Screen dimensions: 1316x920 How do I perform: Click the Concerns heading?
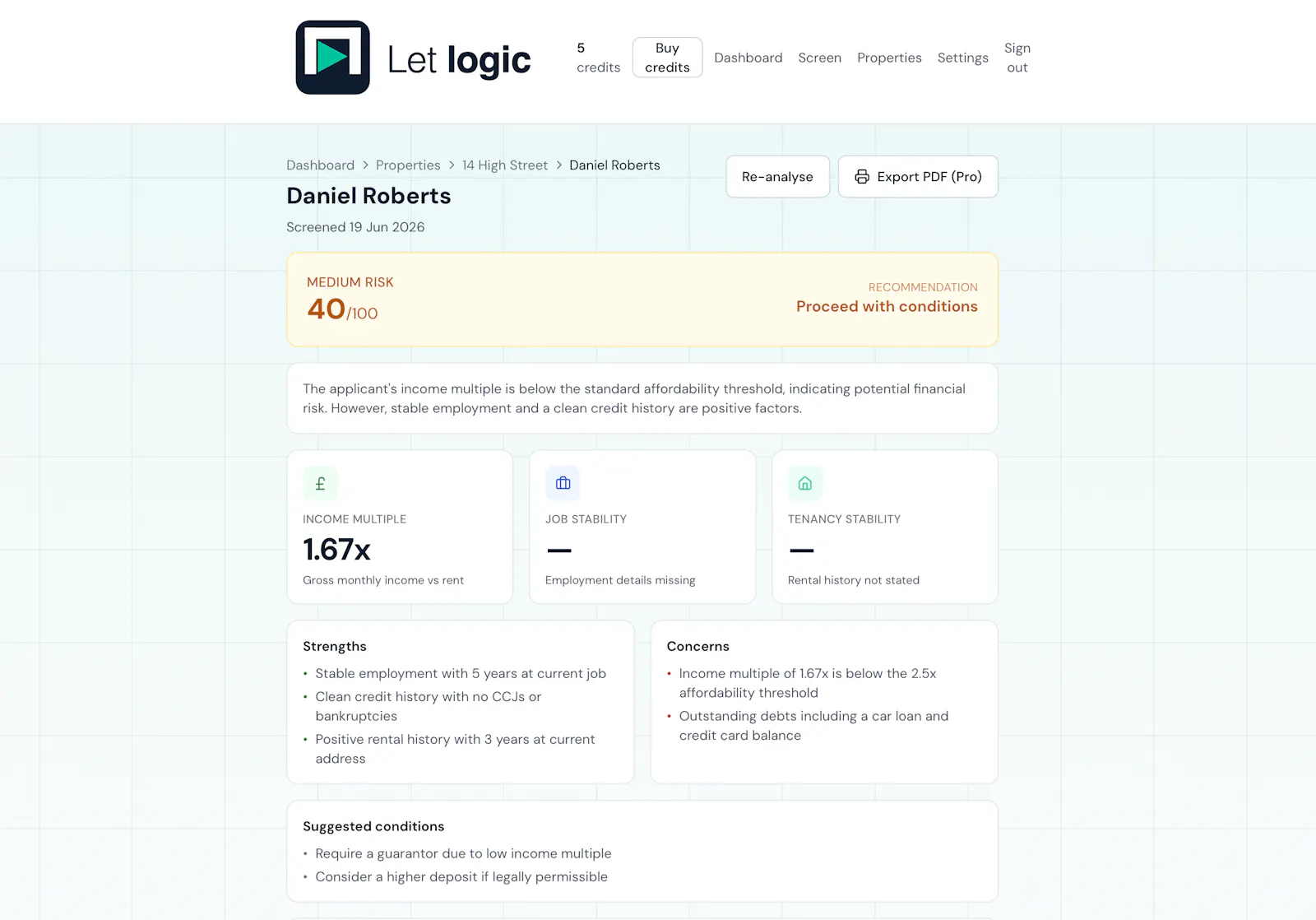[698, 647]
